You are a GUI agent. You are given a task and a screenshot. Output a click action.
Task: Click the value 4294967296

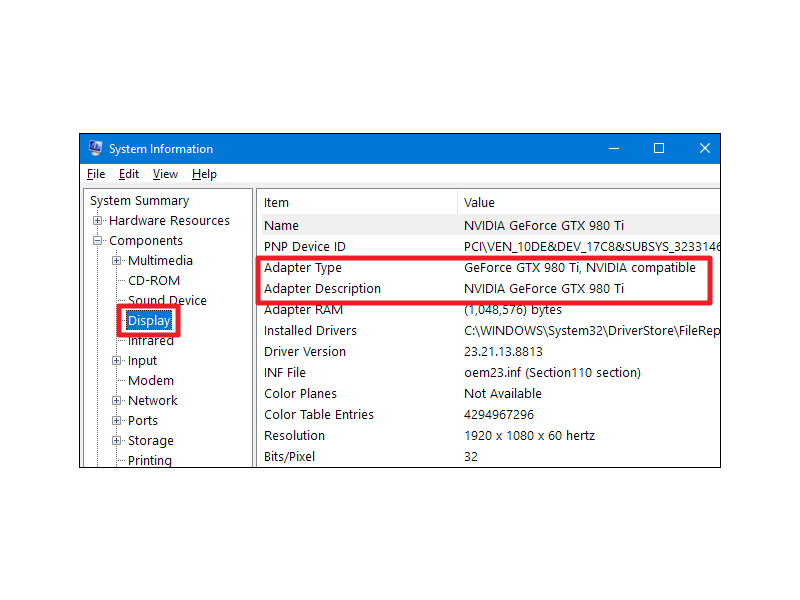click(498, 414)
